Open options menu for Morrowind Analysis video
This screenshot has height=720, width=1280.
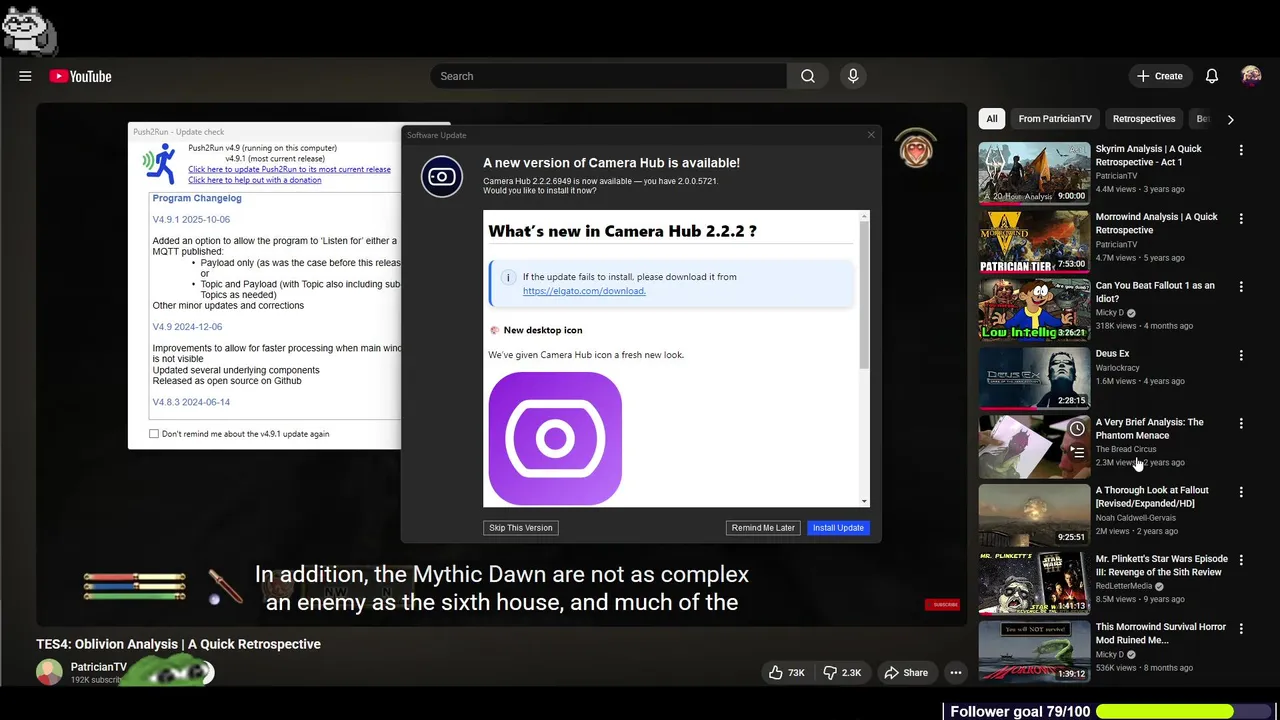point(1241,218)
